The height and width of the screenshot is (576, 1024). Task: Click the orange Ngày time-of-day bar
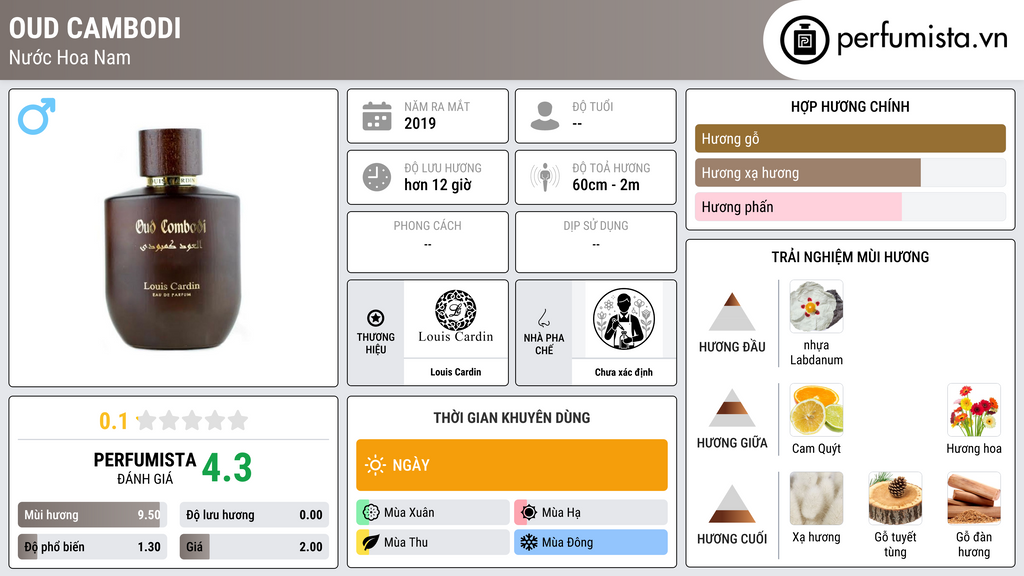pyautogui.click(x=512, y=465)
